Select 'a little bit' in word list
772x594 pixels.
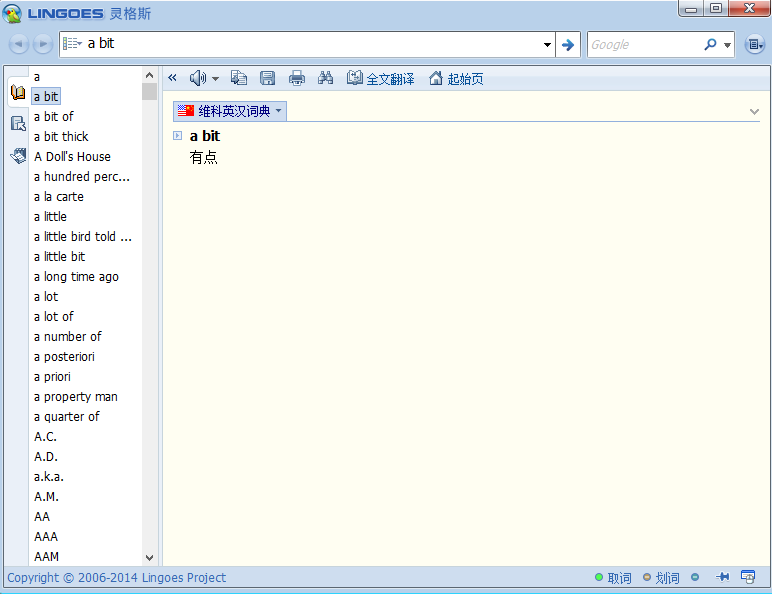point(59,257)
